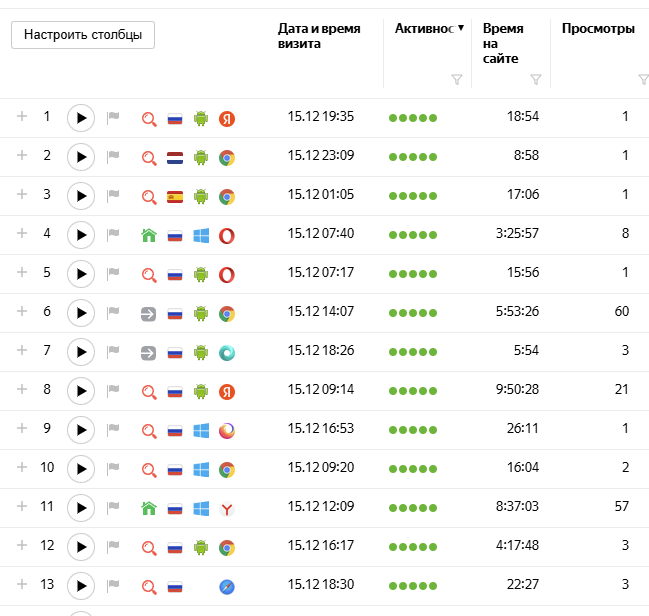
Task: Click the direct visit home icon in row 4
Action: (149, 235)
